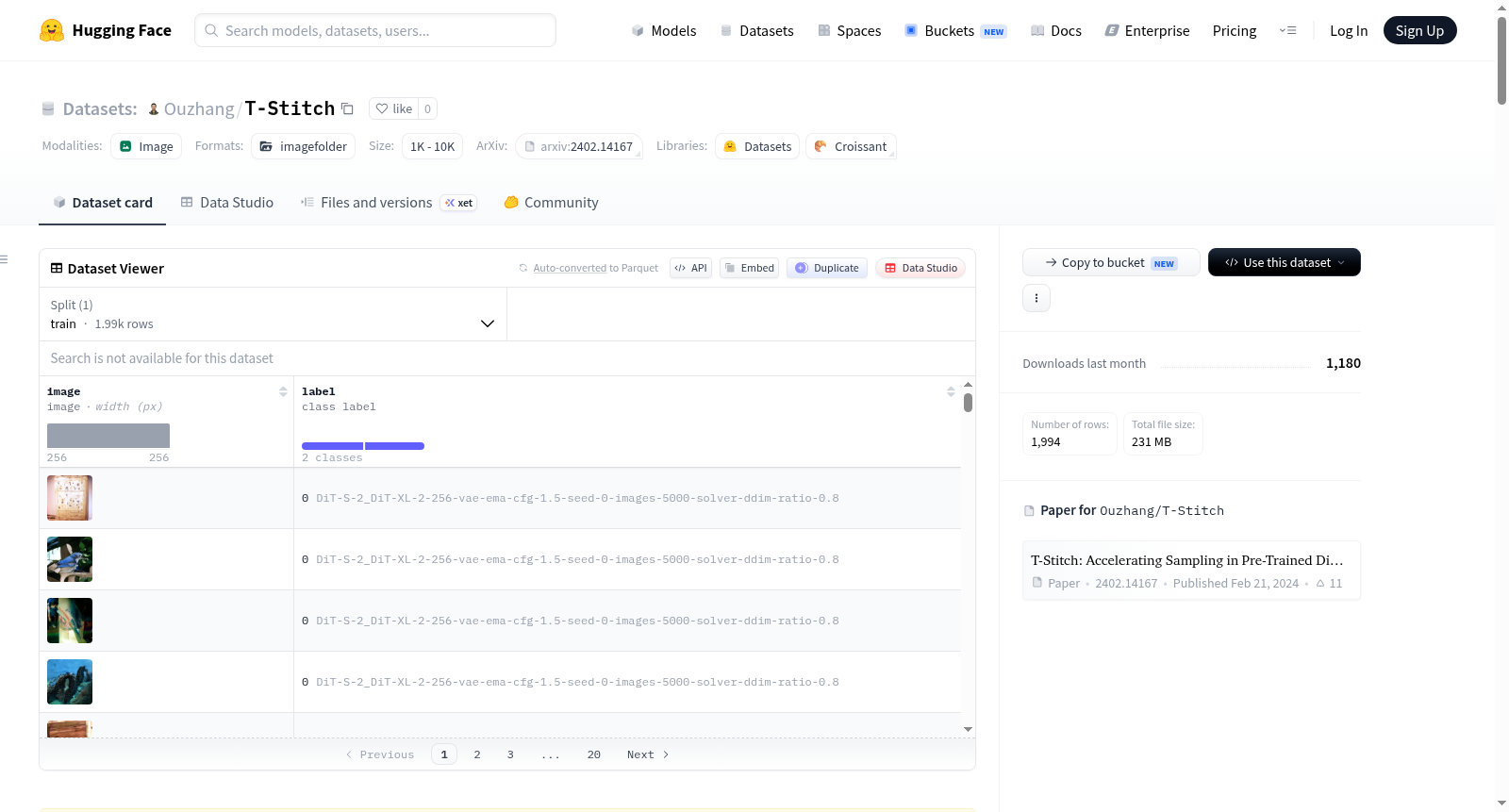Click the image width histogram bar
The image size is (1509, 812).
108,436
